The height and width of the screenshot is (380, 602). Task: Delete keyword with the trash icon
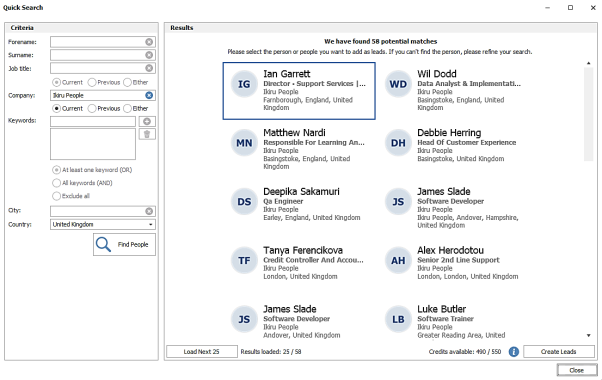tap(147, 134)
